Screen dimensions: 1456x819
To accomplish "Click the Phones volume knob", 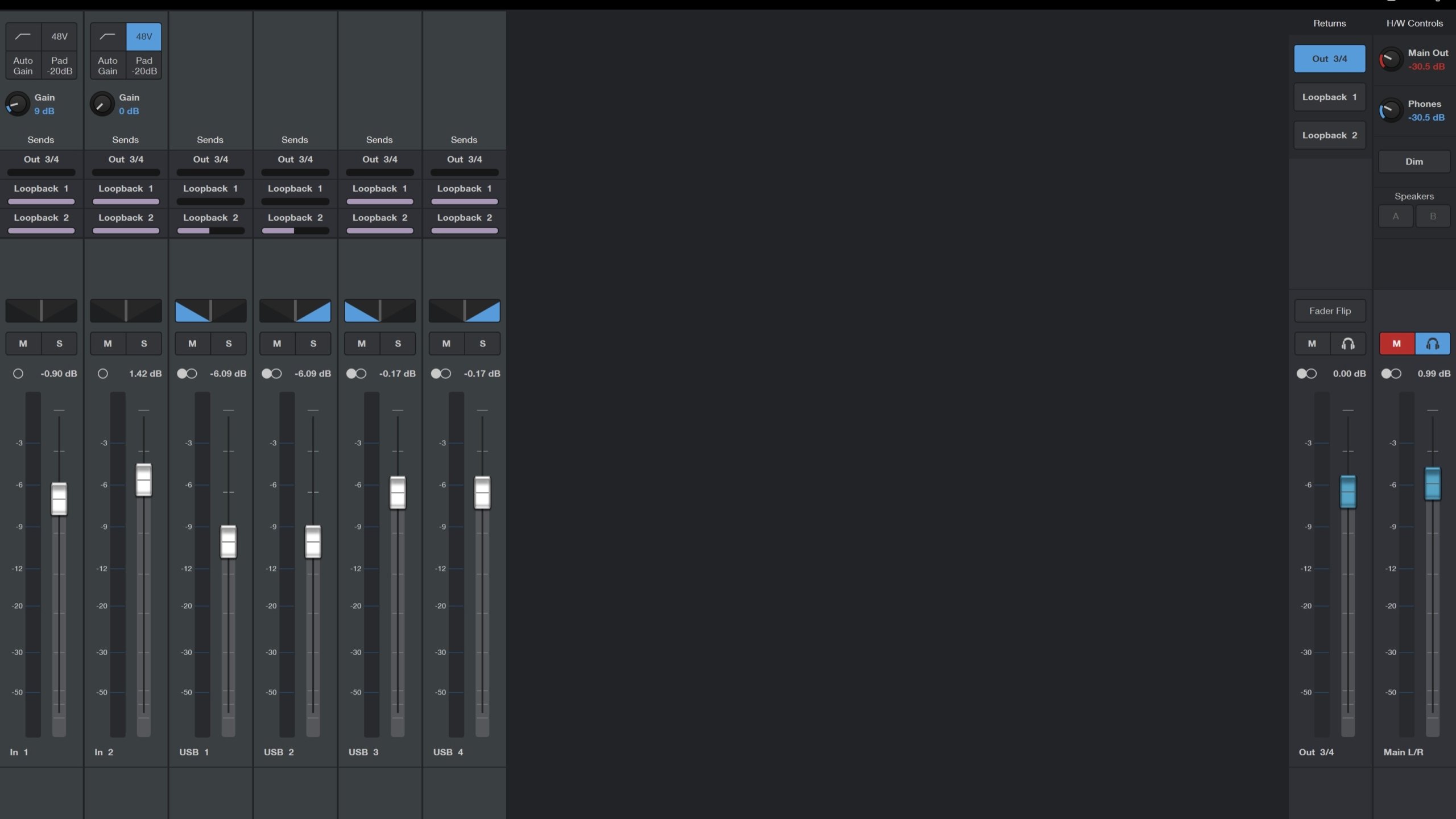I will click(x=1391, y=110).
